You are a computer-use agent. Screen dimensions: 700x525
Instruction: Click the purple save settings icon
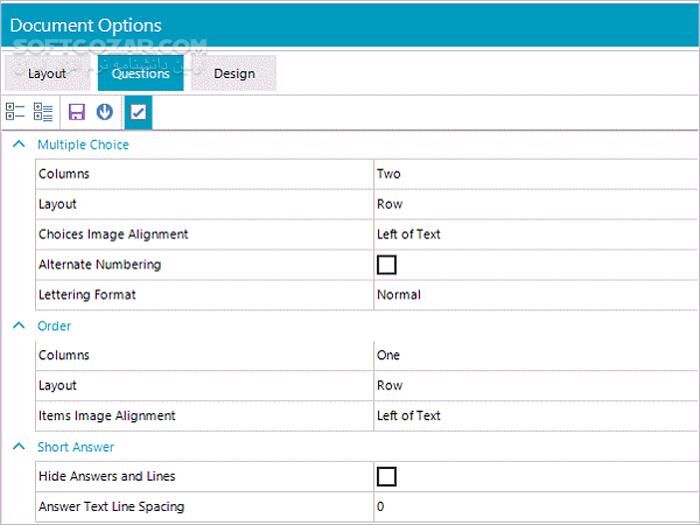(77, 112)
